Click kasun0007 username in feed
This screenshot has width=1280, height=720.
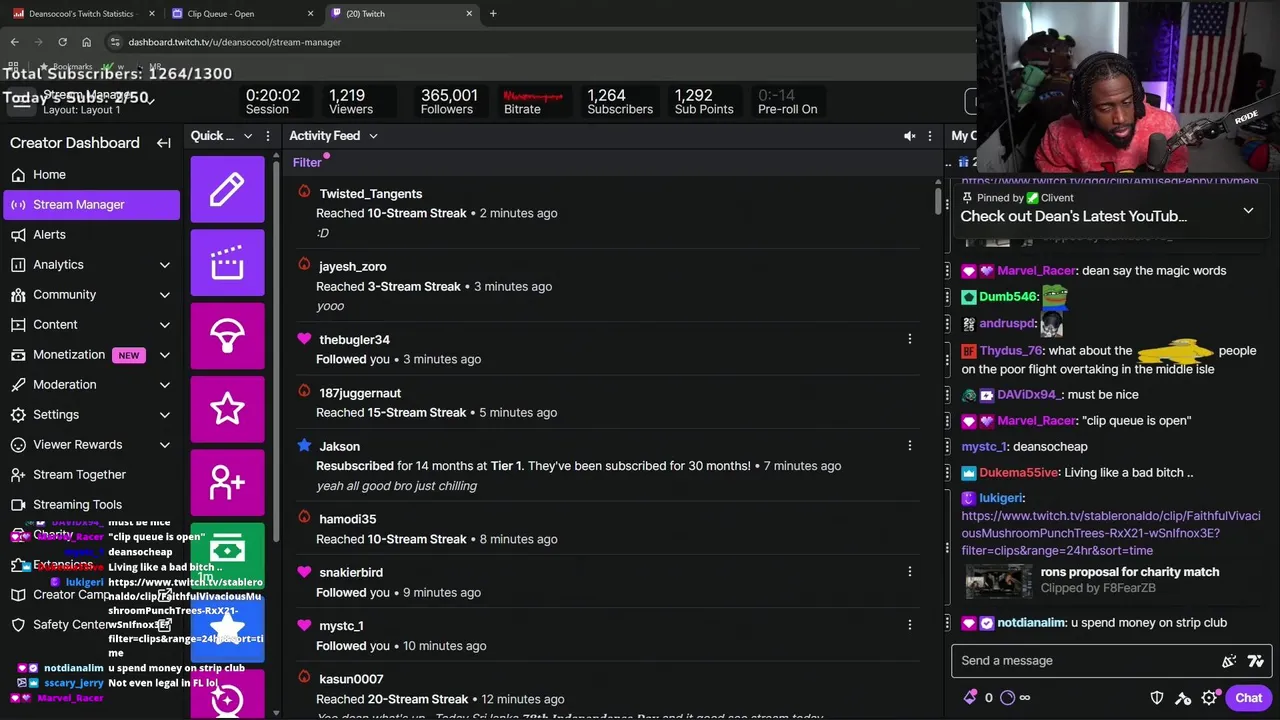351,679
